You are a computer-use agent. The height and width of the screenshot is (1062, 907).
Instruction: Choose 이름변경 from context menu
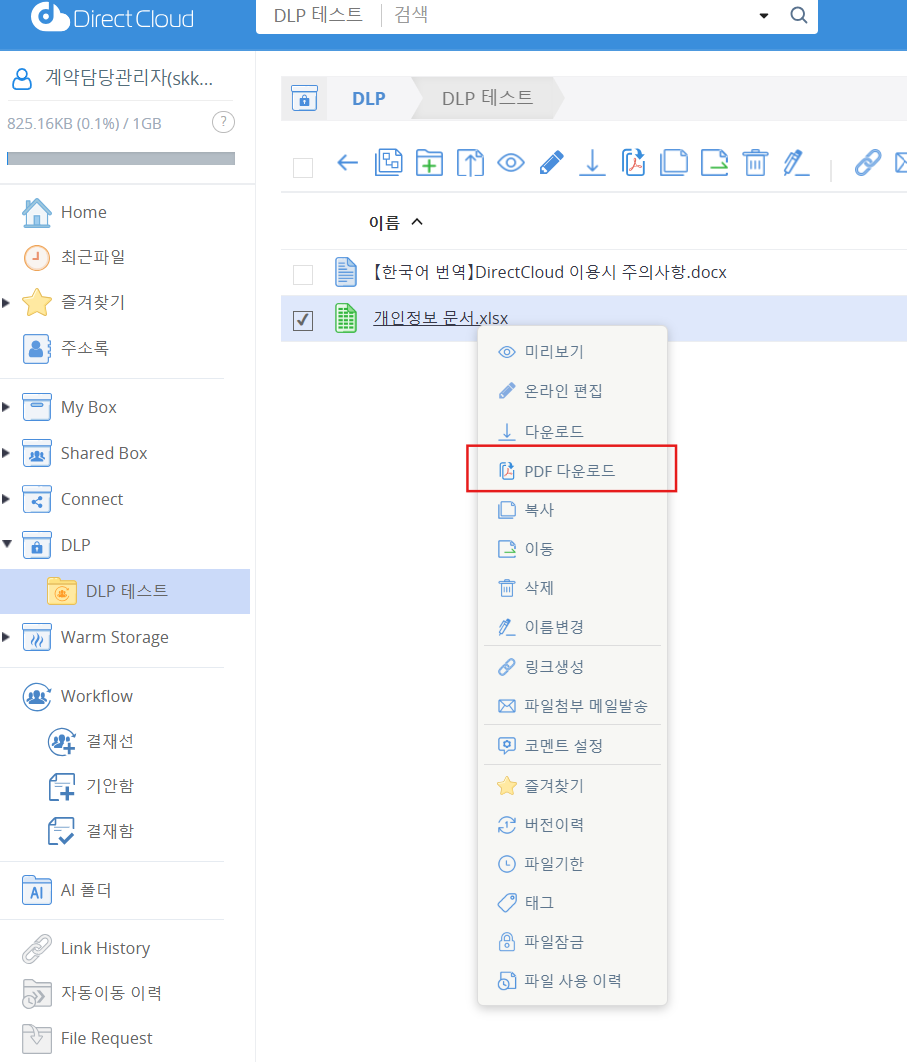(x=572, y=627)
